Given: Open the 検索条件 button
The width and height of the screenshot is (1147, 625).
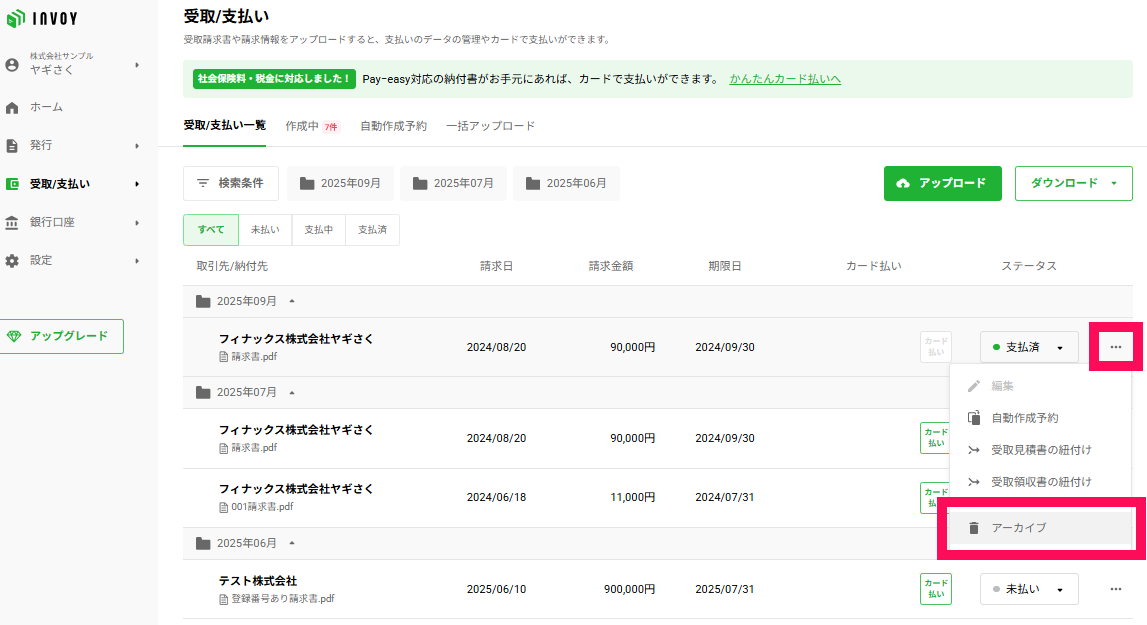Looking at the screenshot, I should tap(230, 183).
